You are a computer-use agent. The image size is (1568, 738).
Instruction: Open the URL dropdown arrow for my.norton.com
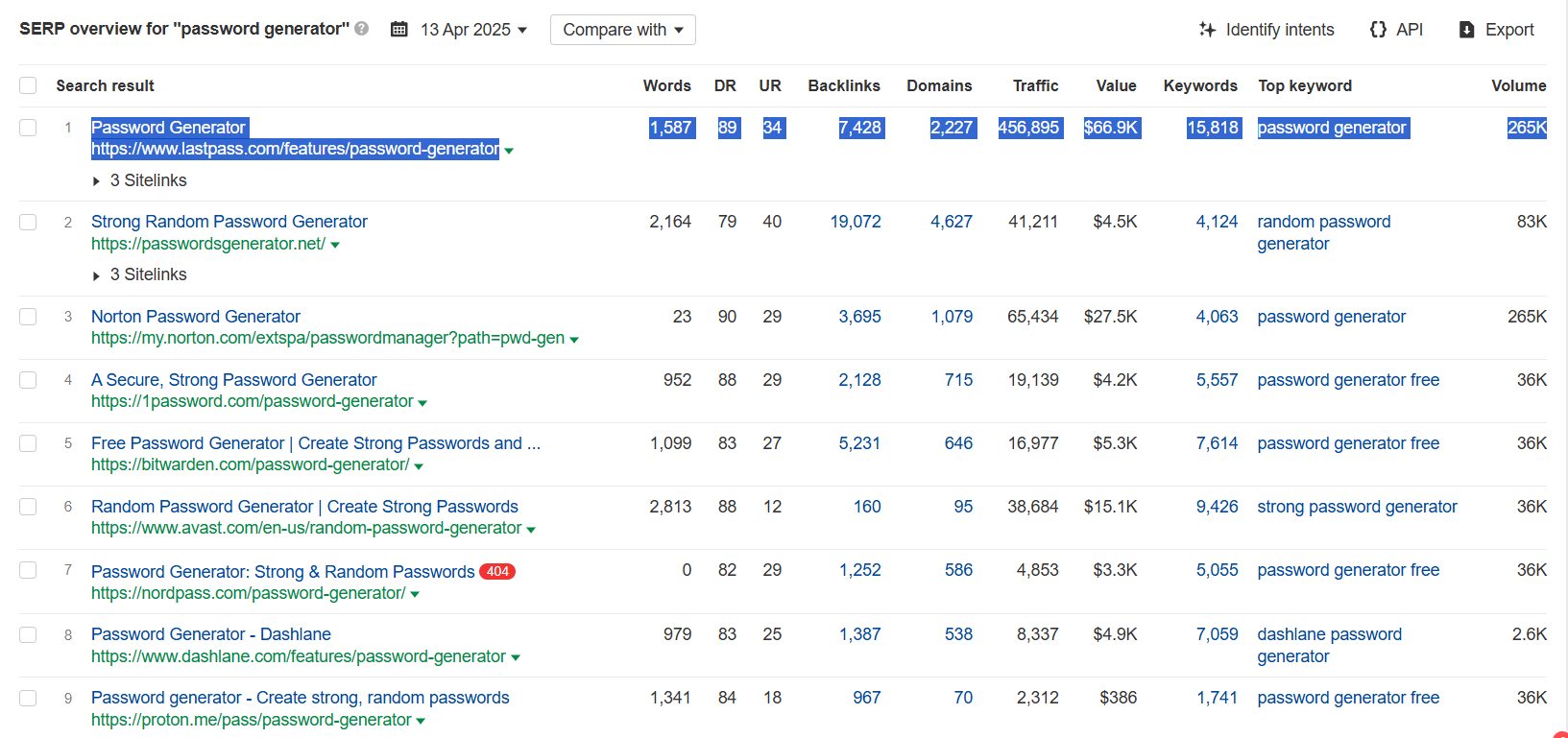click(x=574, y=340)
